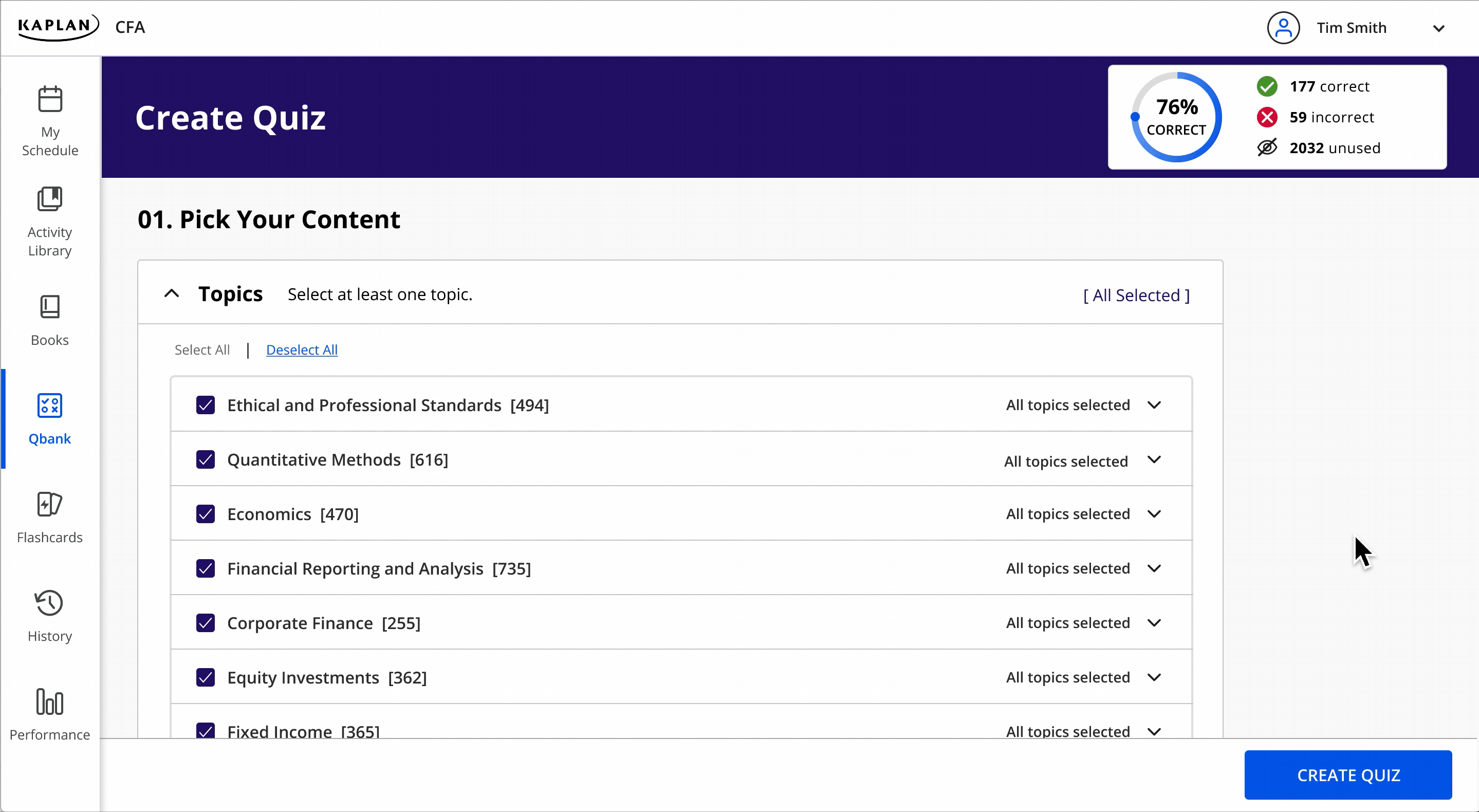Select the Qbank icon in sidebar
Image resolution: width=1479 pixels, height=812 pixels.
click(50, 405)
